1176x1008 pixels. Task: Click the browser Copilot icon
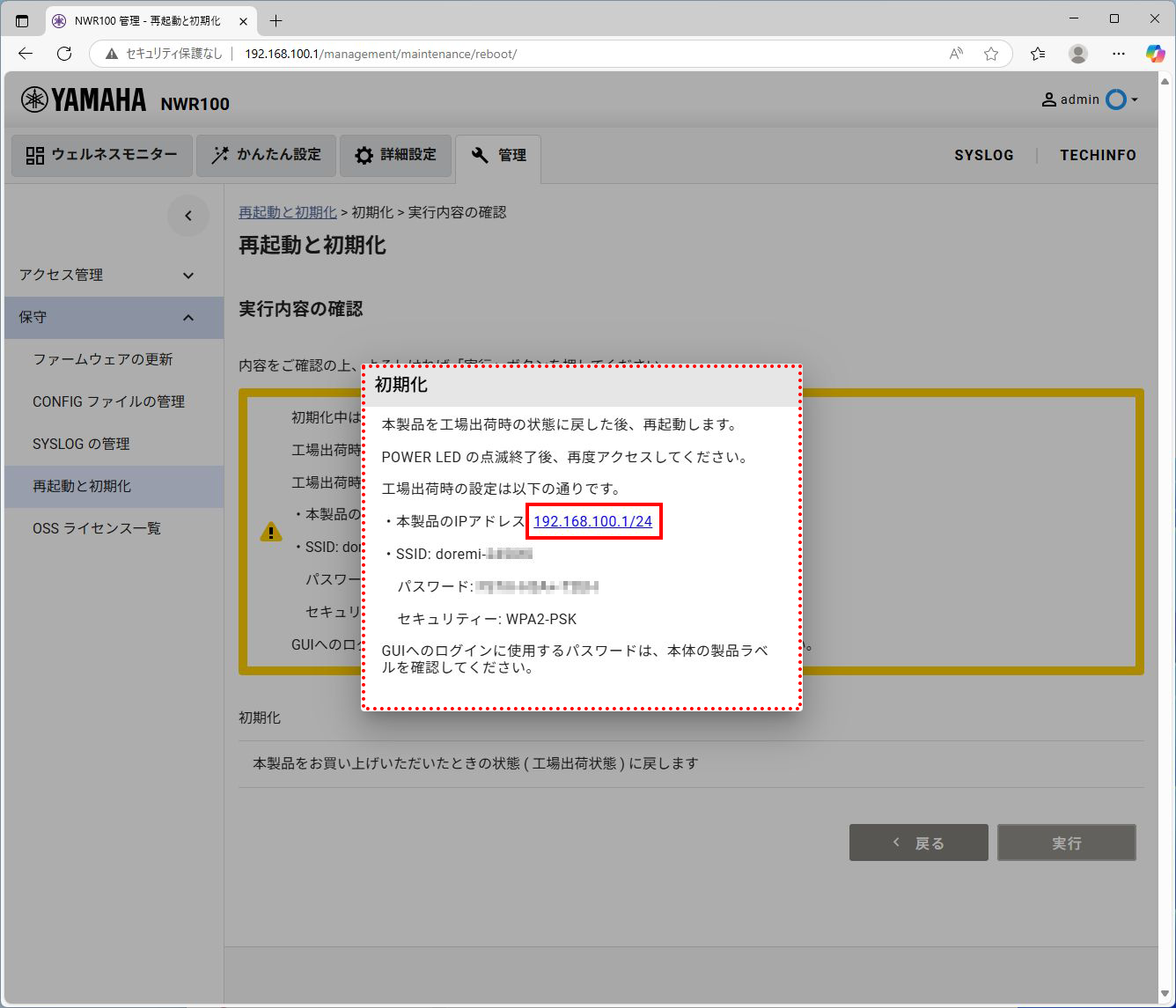[1154, 54]
